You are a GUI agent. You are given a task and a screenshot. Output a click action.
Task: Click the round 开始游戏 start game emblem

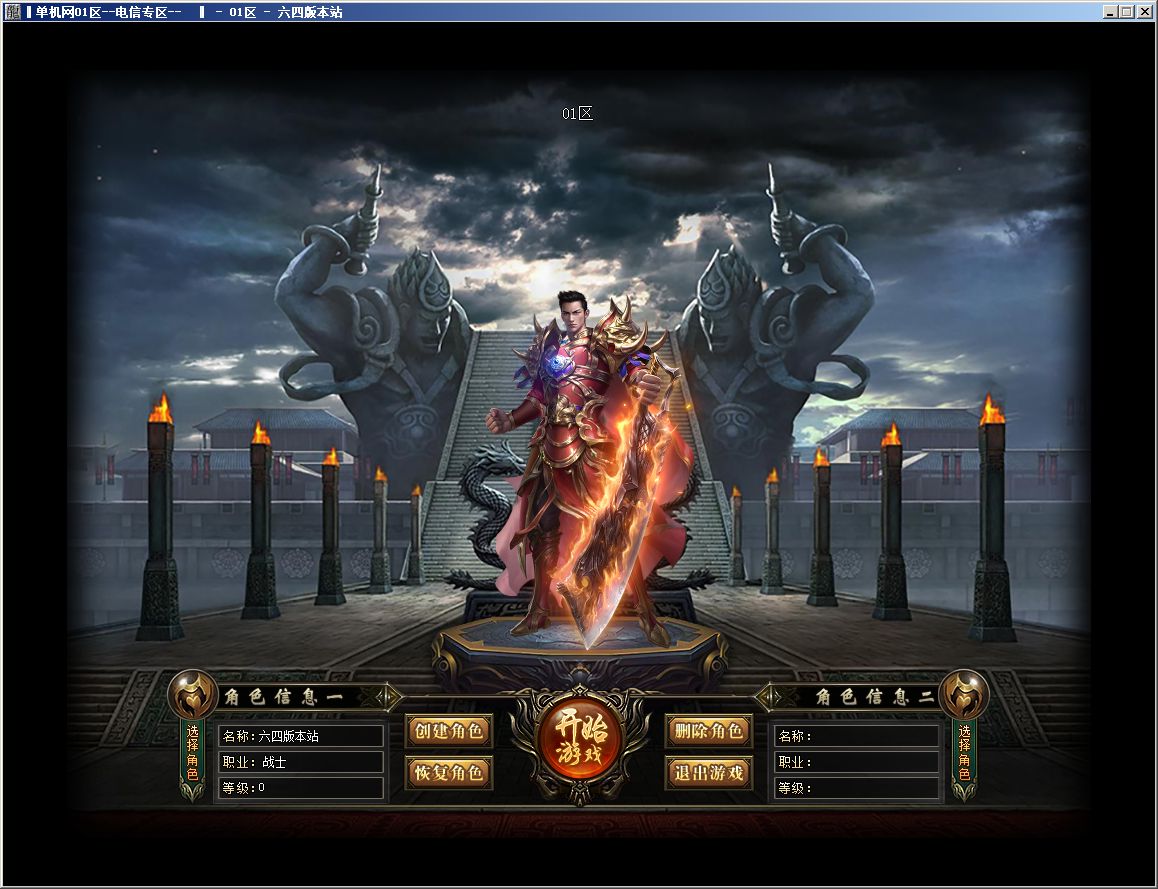(x=579, y=739)
